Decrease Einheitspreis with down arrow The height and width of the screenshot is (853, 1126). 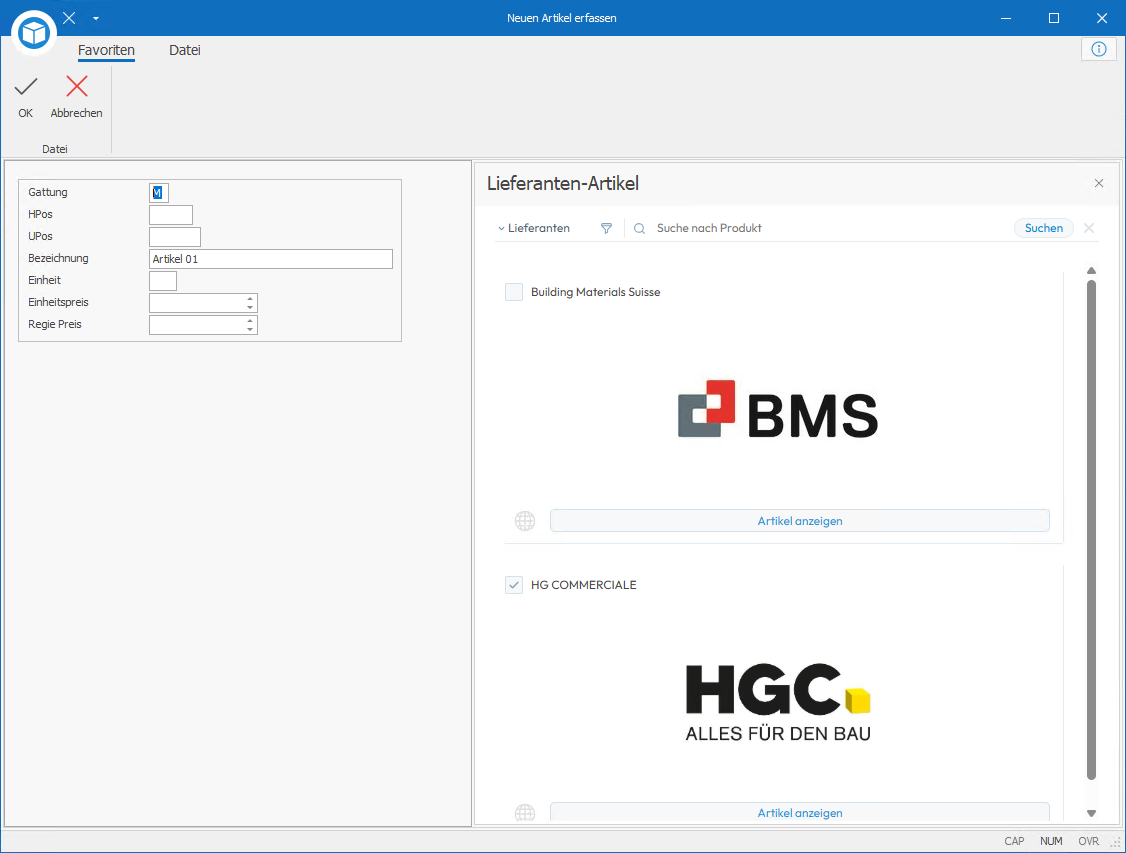tap(250, 307)
